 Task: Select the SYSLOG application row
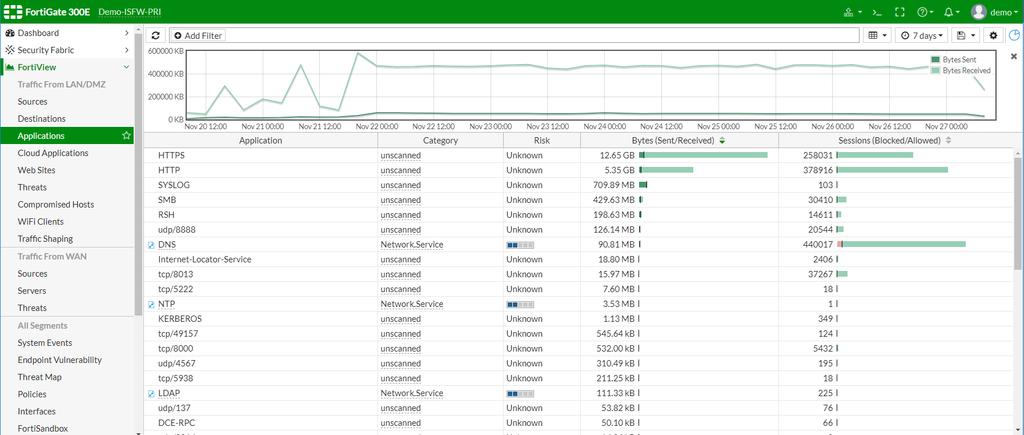(579, 185)
